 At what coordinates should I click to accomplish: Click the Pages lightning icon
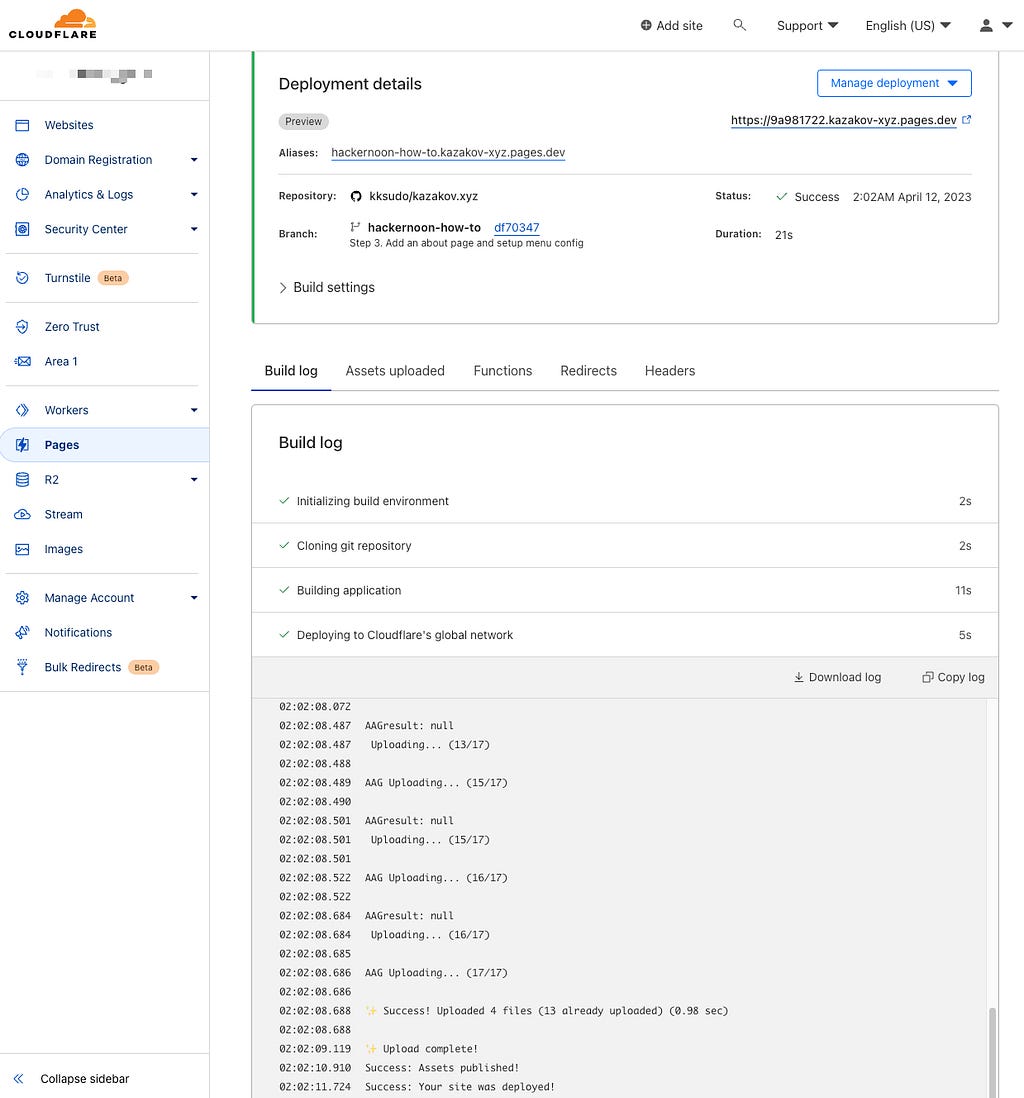pyautogui.click(x=22, y=445)
